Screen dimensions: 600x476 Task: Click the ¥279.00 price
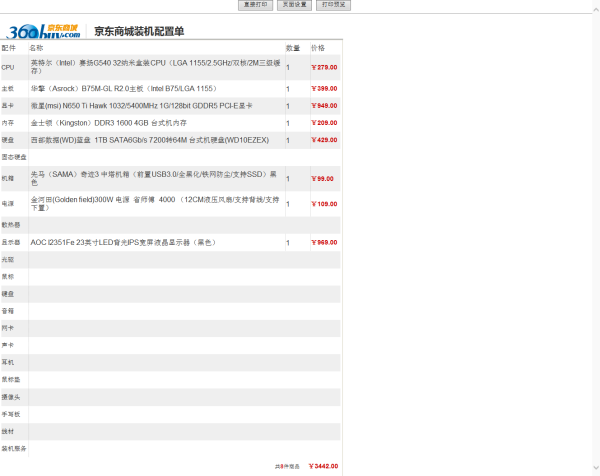324,67
